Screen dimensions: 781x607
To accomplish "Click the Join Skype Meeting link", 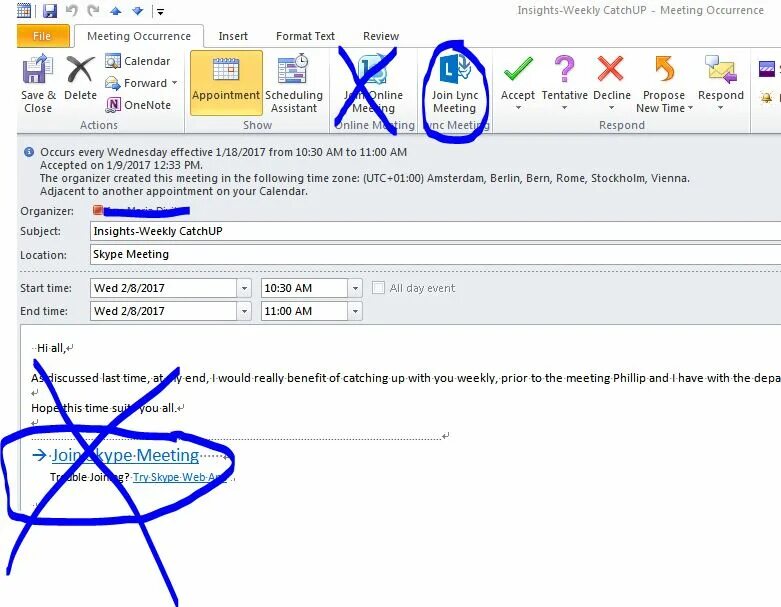I will tap(125, 455).
